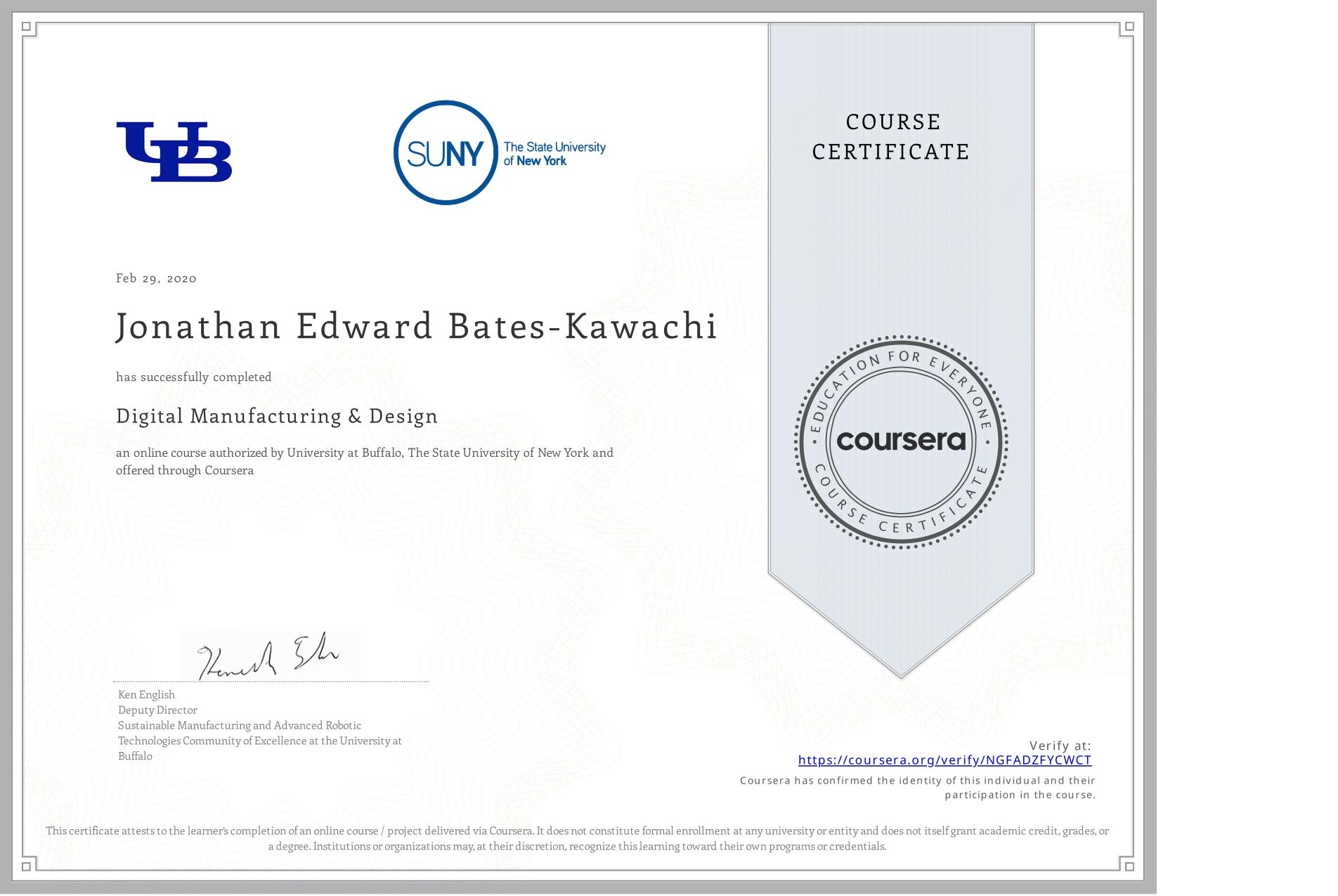Viewport: 1338px width, 896px height.
Task: Click 'Technologies Community of Excellence' line
Action: coord(260,741)
